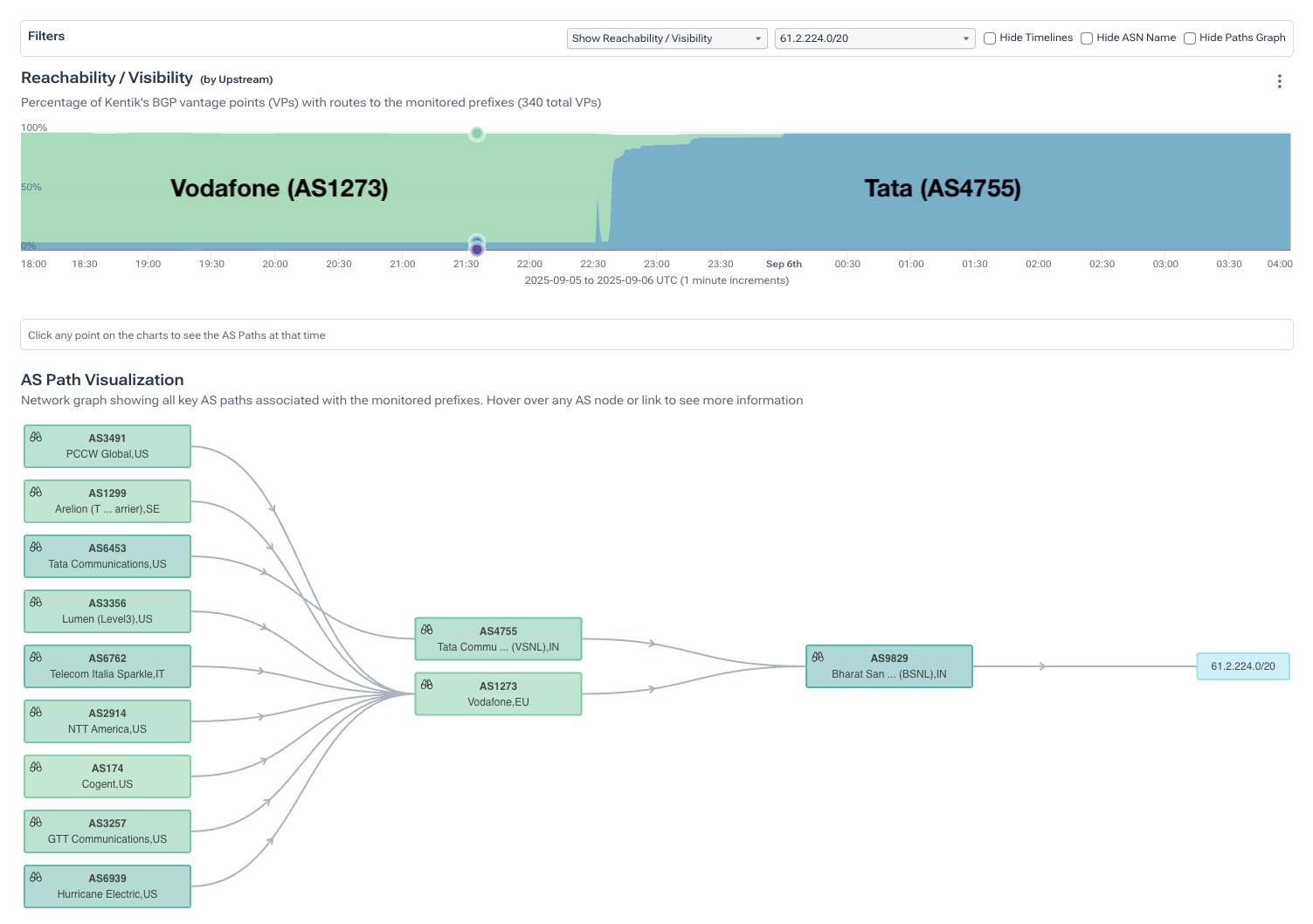The width and height of the screenshot is (1313, 924).
Task: Open the Show Reachability / Visibility dropdown
Action: pos(667,38)
